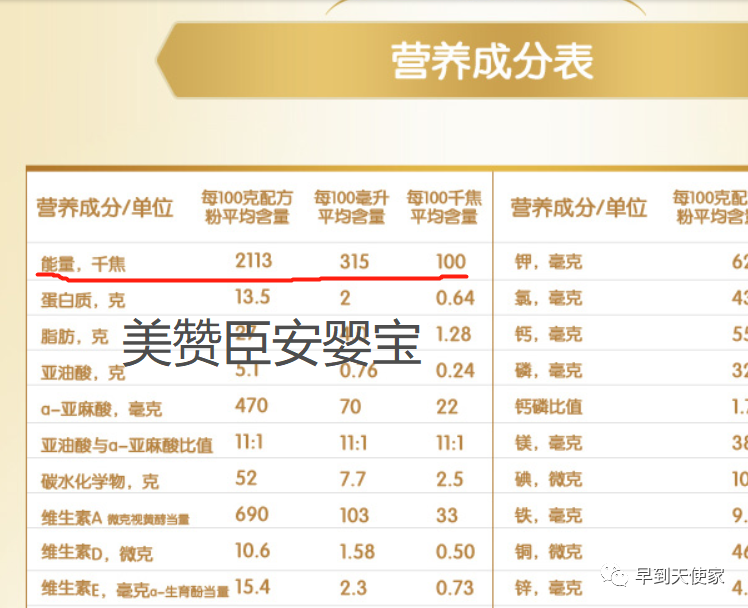Screen dimensions: 748x608
Task: Click the α-亚麻酸 value 470
Action: [x=251, y=406]
